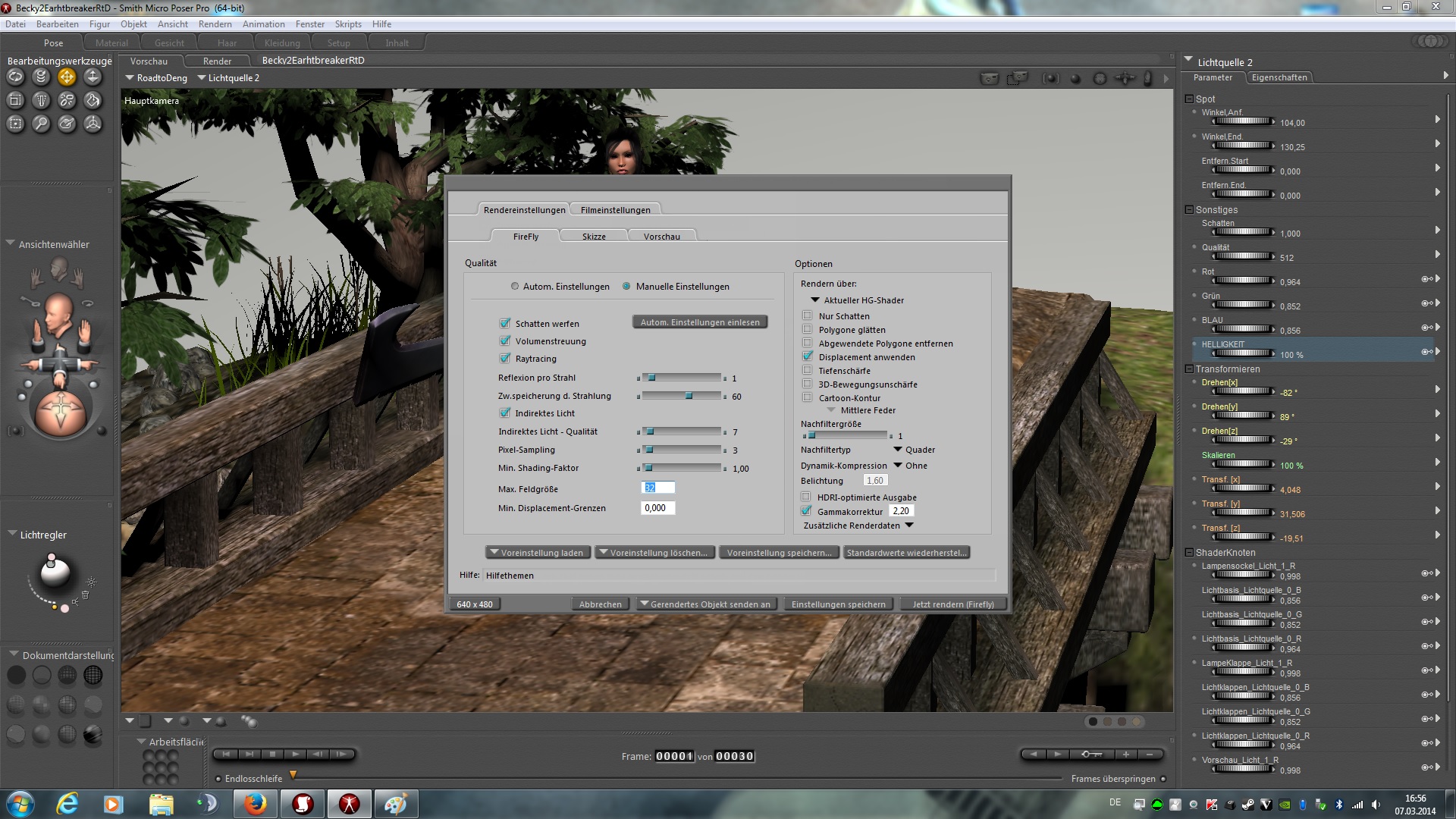Select the Rotate editing tool
The image size is (1456, 819).
point(16,77)
